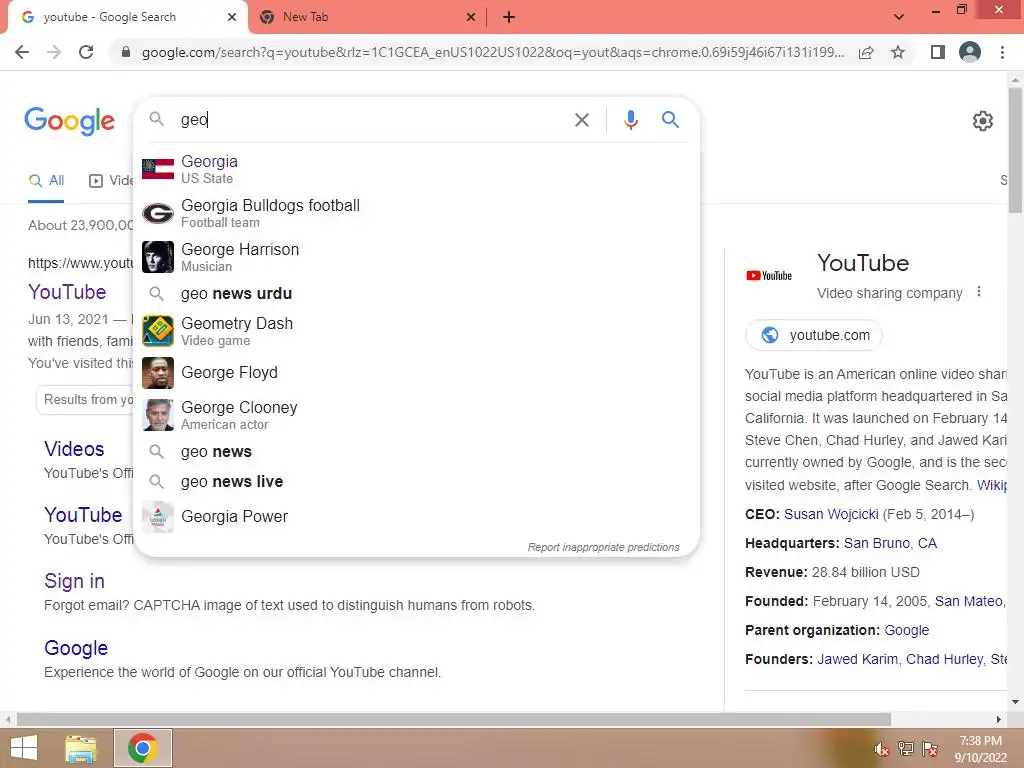The height and width of the screenshot is (768, 1024).
Task: Go to Google homepage logo
Action: (x=69, y=121)
